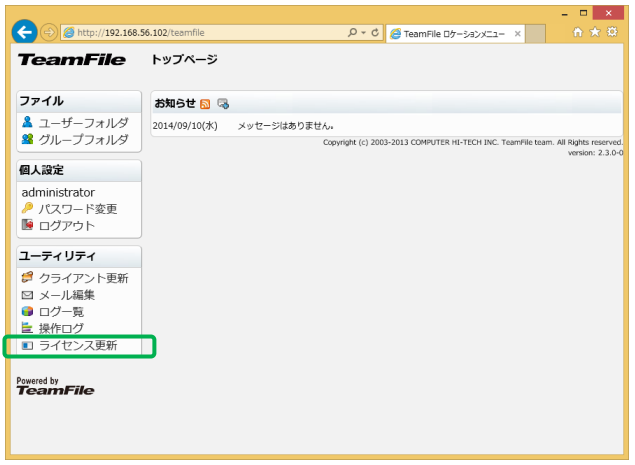This screenshot has height=465, width=635.
Task: Open the IE home icon
Action: tap(578, 33)
